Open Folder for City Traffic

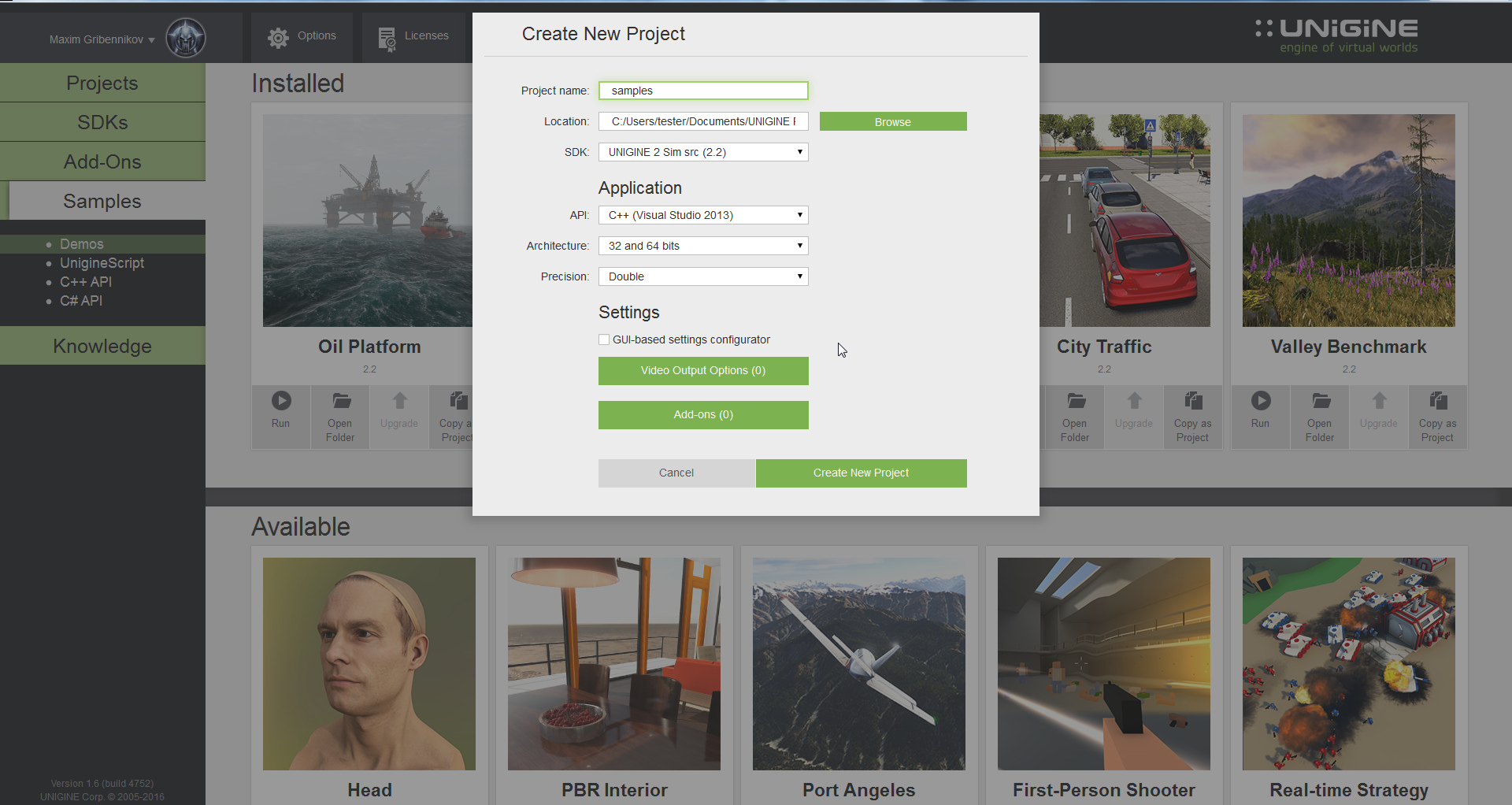(x=1075, y=417)
